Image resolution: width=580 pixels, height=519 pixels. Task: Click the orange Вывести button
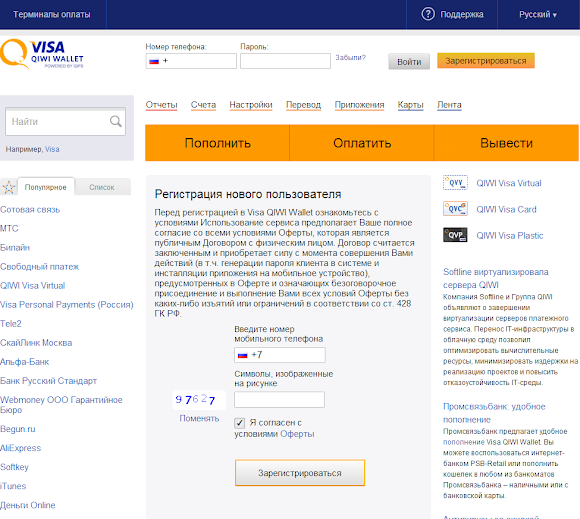tap(506, 143)
